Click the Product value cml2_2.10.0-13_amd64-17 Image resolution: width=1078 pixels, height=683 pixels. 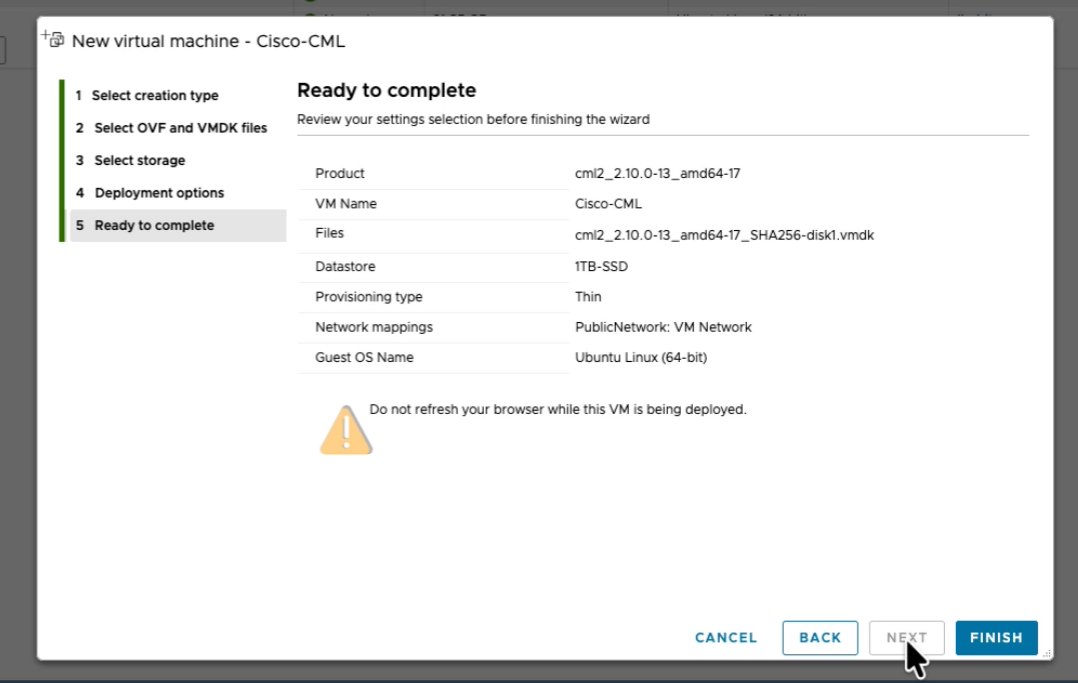pos(657,173)
